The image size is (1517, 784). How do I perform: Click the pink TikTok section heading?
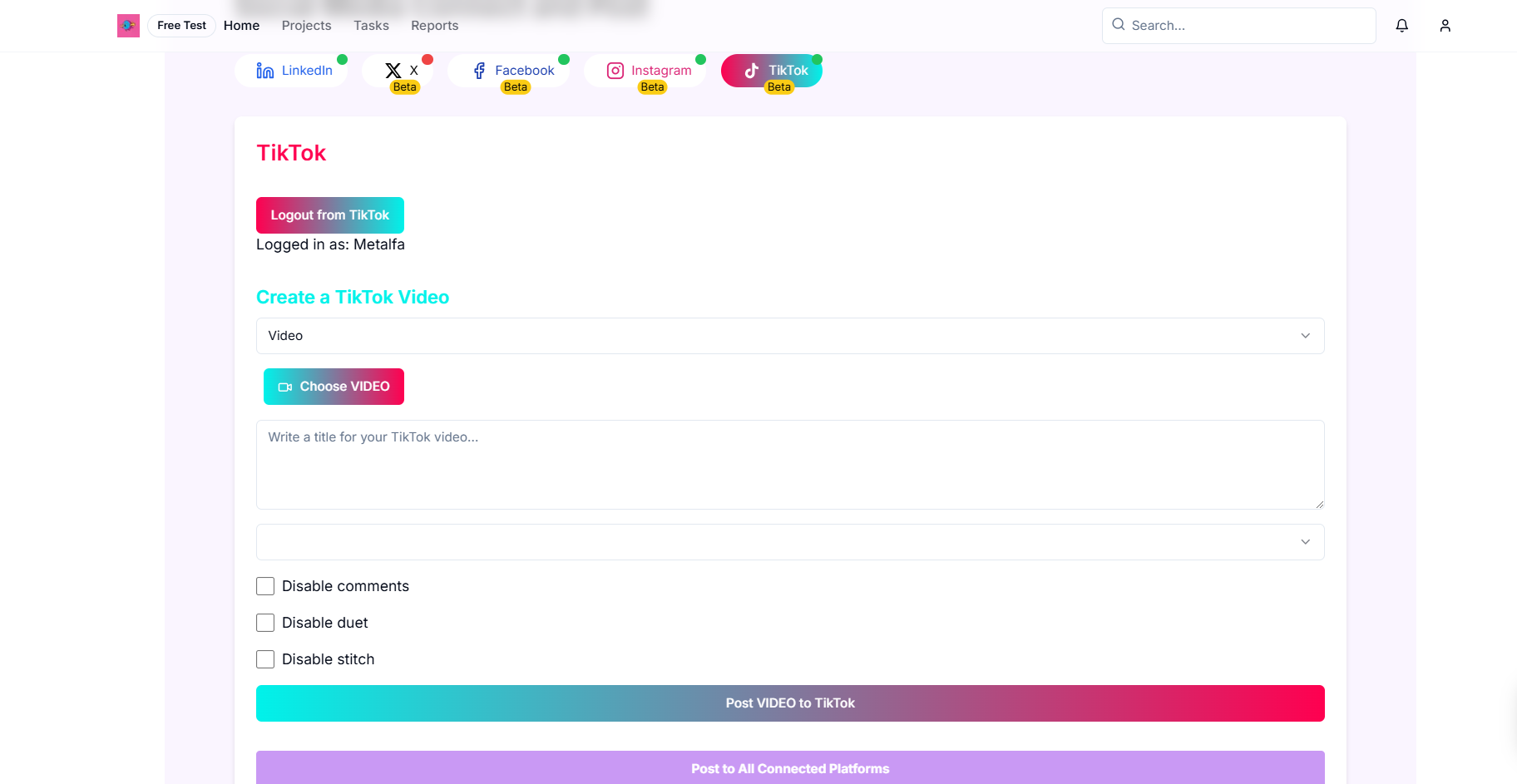291,153
